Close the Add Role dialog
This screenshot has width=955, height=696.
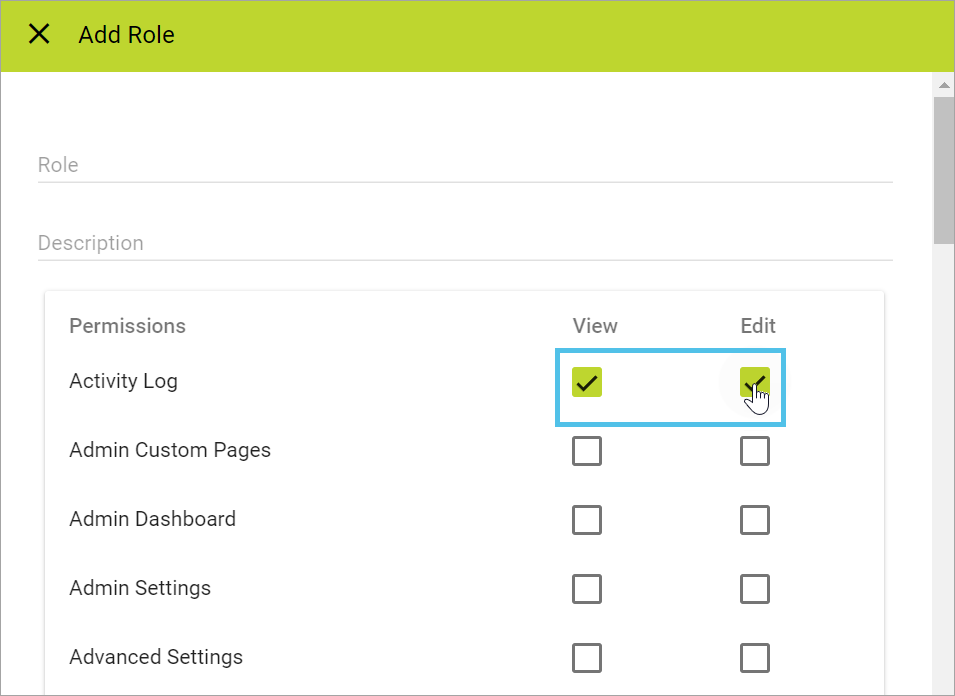coord(39,33)
